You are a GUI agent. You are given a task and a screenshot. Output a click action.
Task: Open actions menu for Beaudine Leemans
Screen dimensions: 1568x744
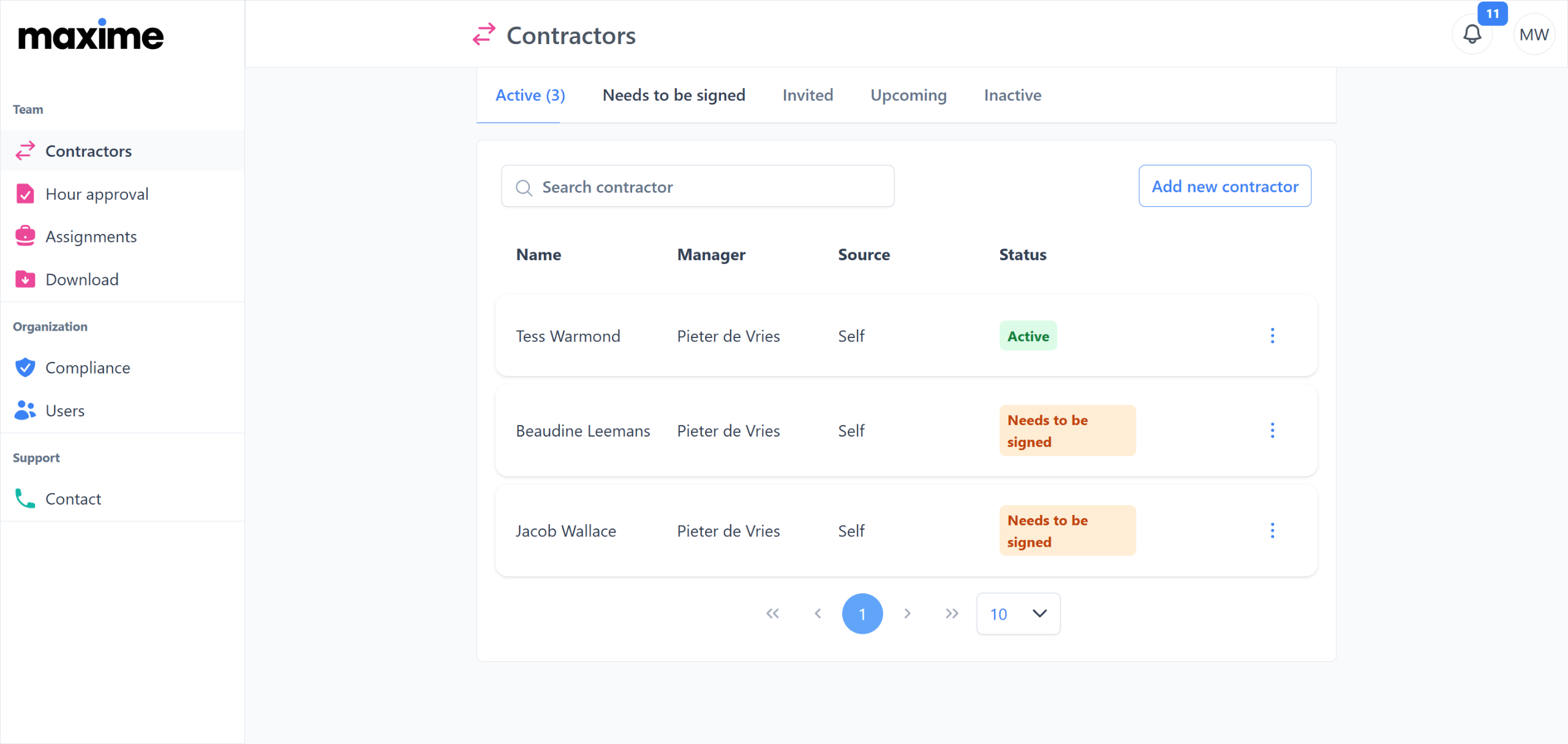point(1272,430)
